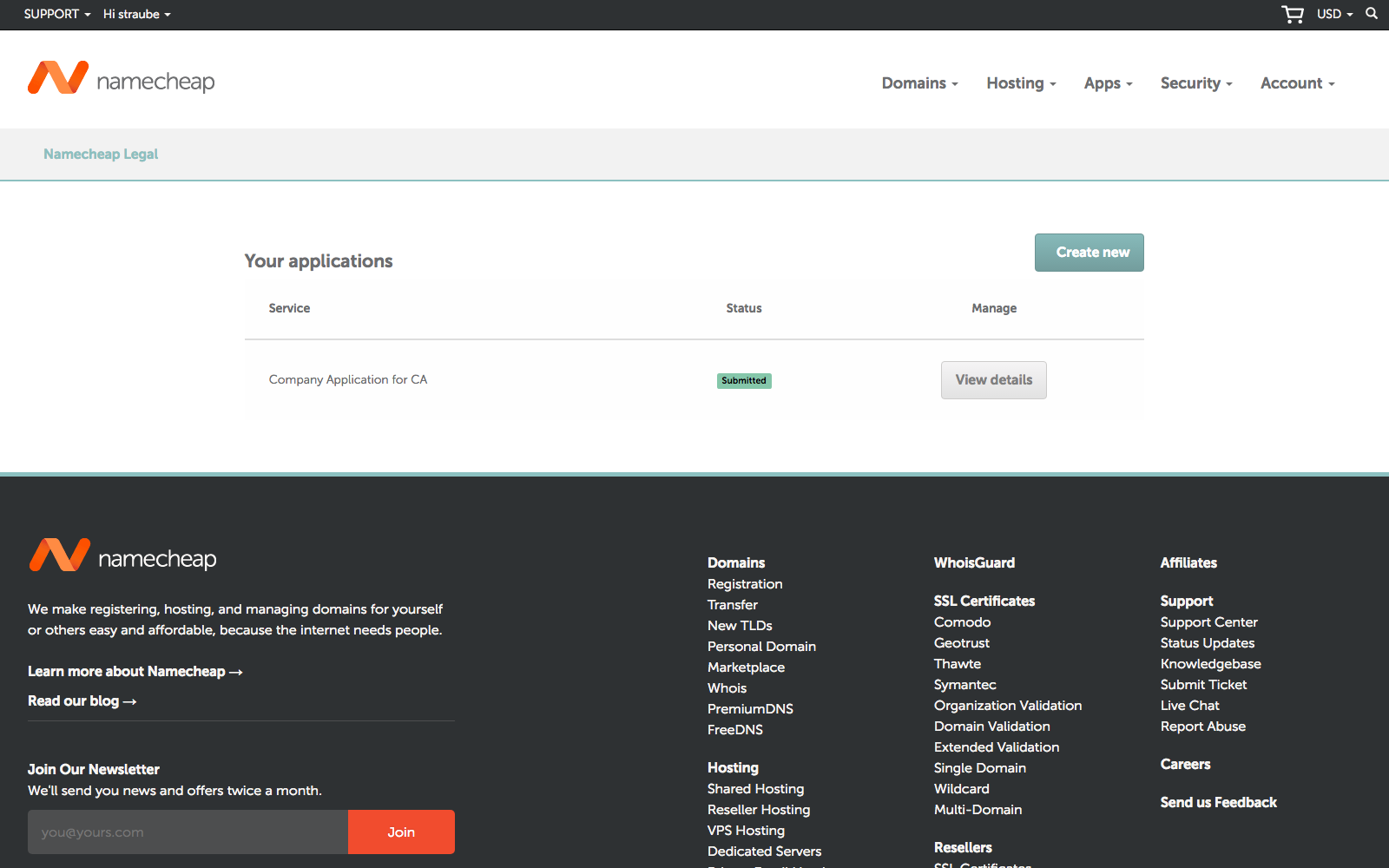Open the Submit Ticket footer link
This screenshot has height=868, width=1389.
click(1203, 685)
